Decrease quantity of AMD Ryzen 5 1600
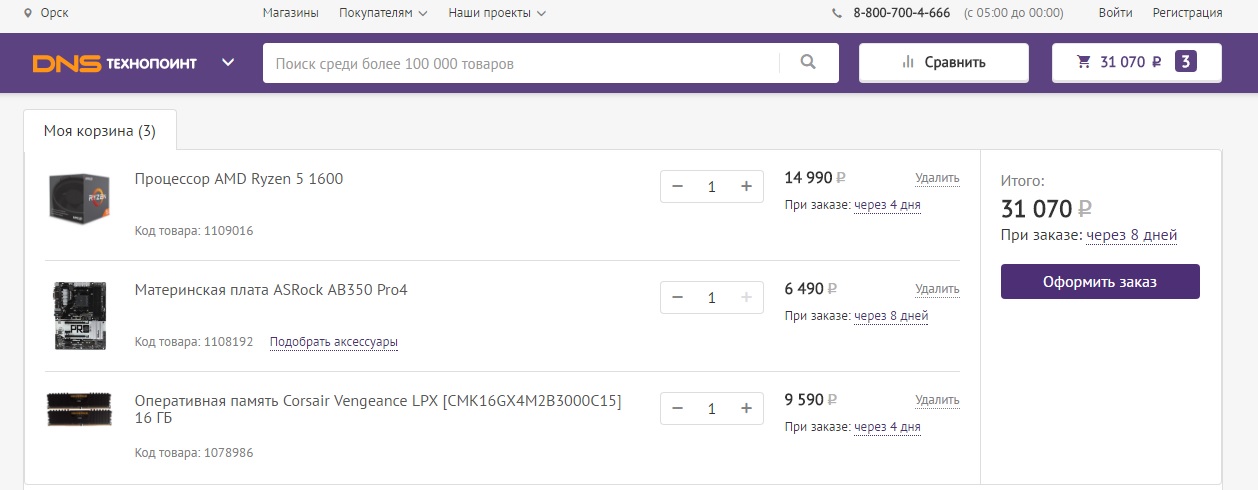 pyautogui.click(x=678, y=186)
